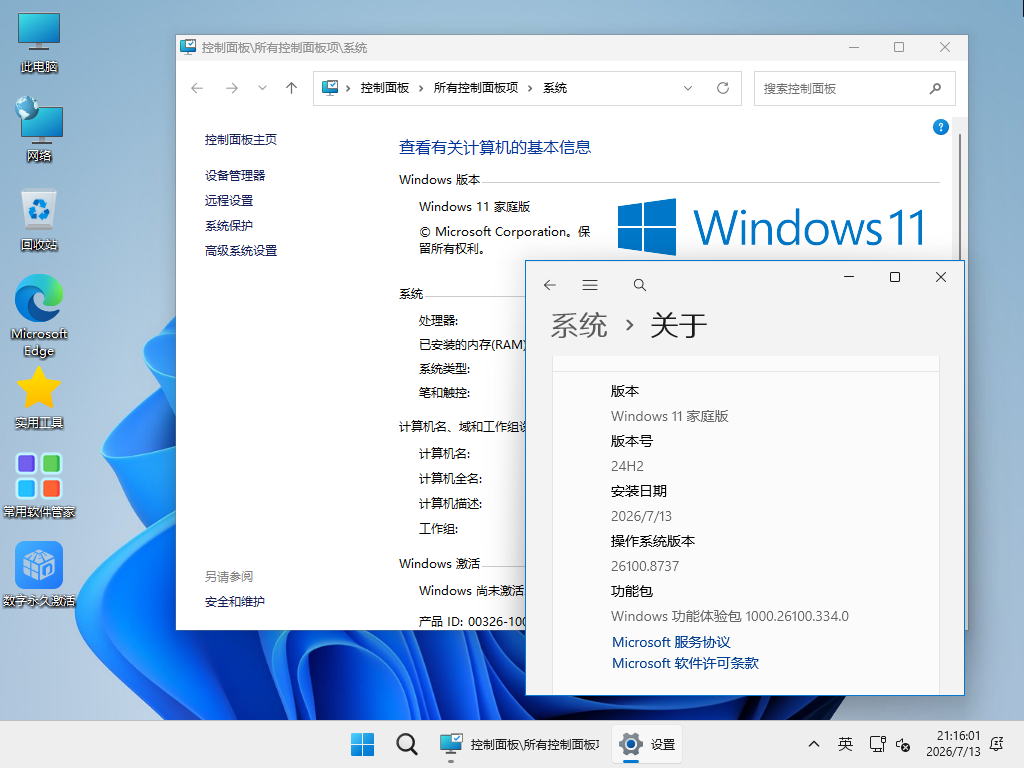The height and width of the screenshot is (768, 1024).
Task: Select the 24H2 version value text
Action: coord(627,466)
